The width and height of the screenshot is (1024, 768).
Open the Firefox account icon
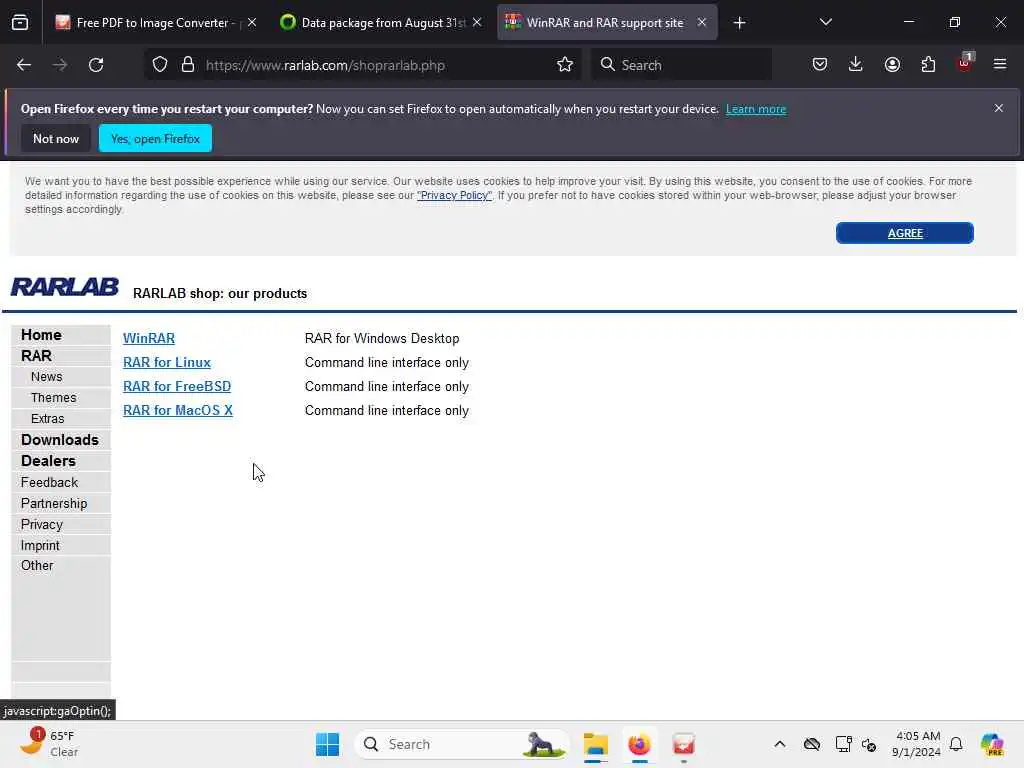coord(892,65)
